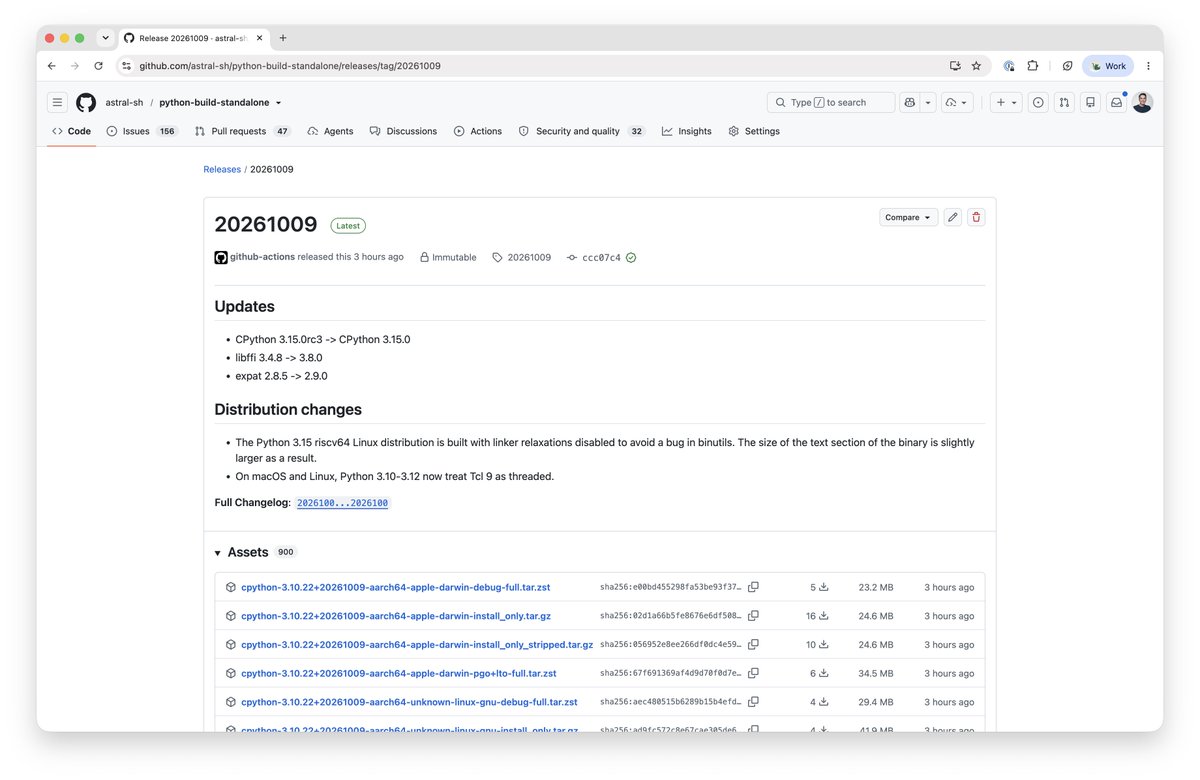Download the apple-darwin-debug-full.tar.zst asset
This screenshot has height=780, width=1200.
pos(396,587)
